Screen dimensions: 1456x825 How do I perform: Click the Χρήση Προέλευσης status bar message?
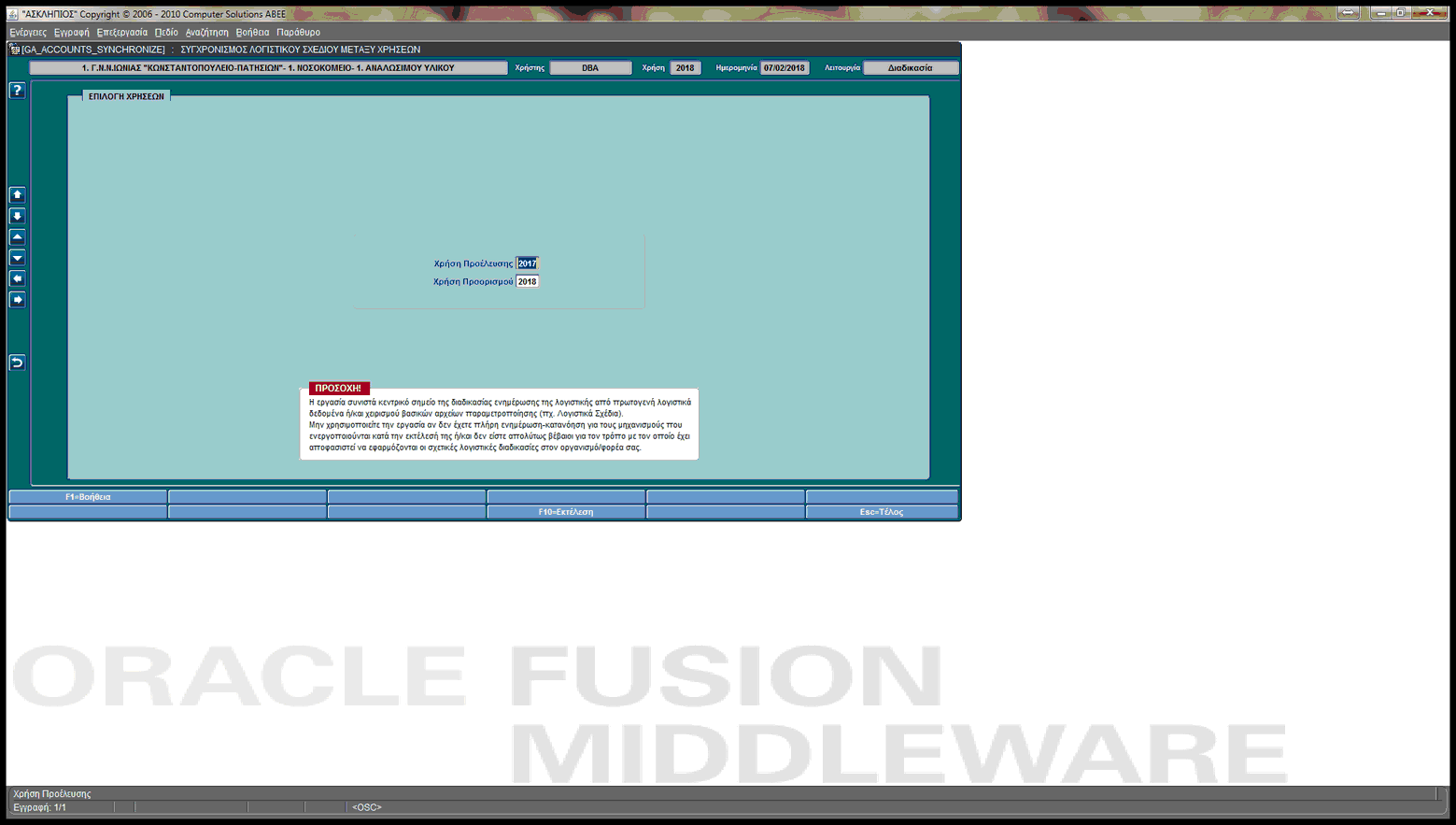point(52,794)
